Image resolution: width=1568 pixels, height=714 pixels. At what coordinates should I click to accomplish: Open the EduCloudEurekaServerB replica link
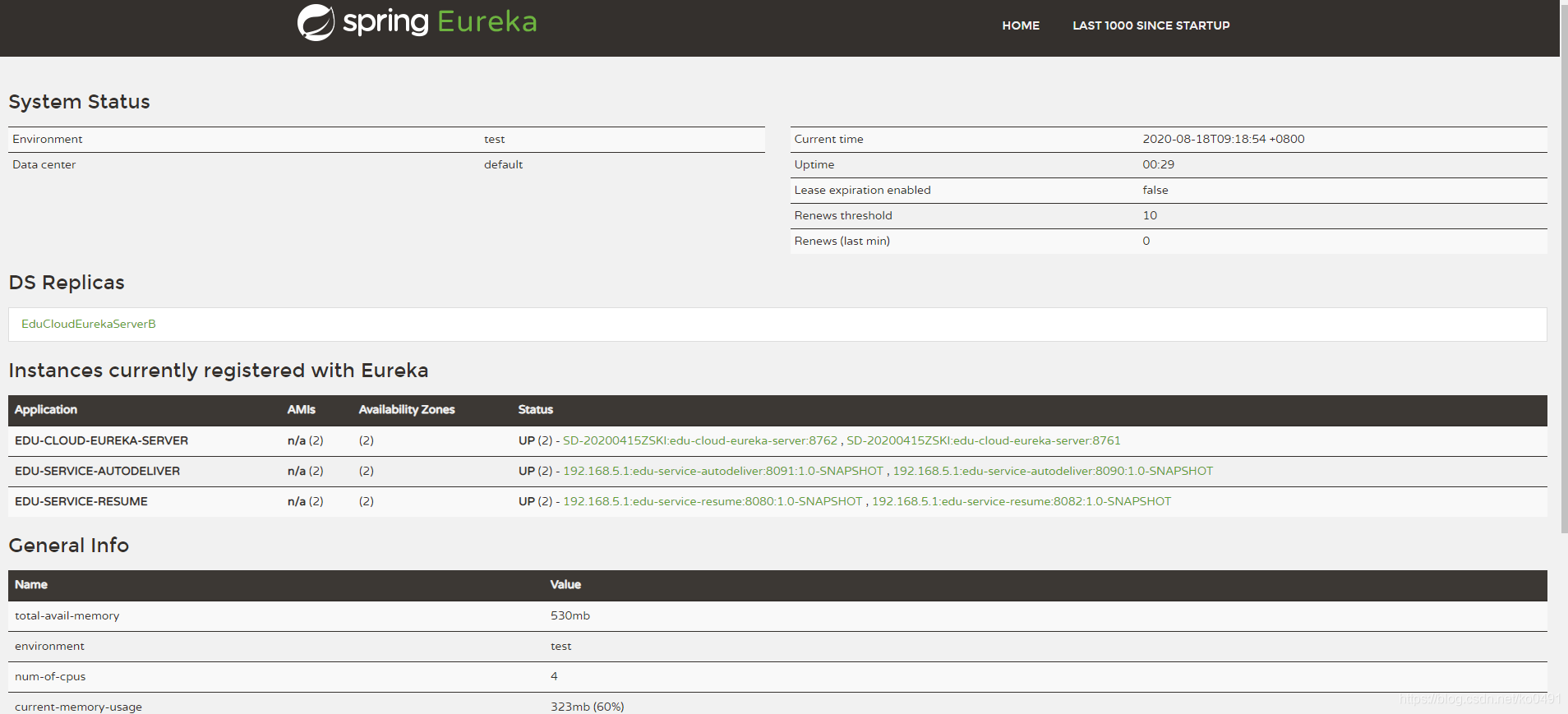point(89,324)
